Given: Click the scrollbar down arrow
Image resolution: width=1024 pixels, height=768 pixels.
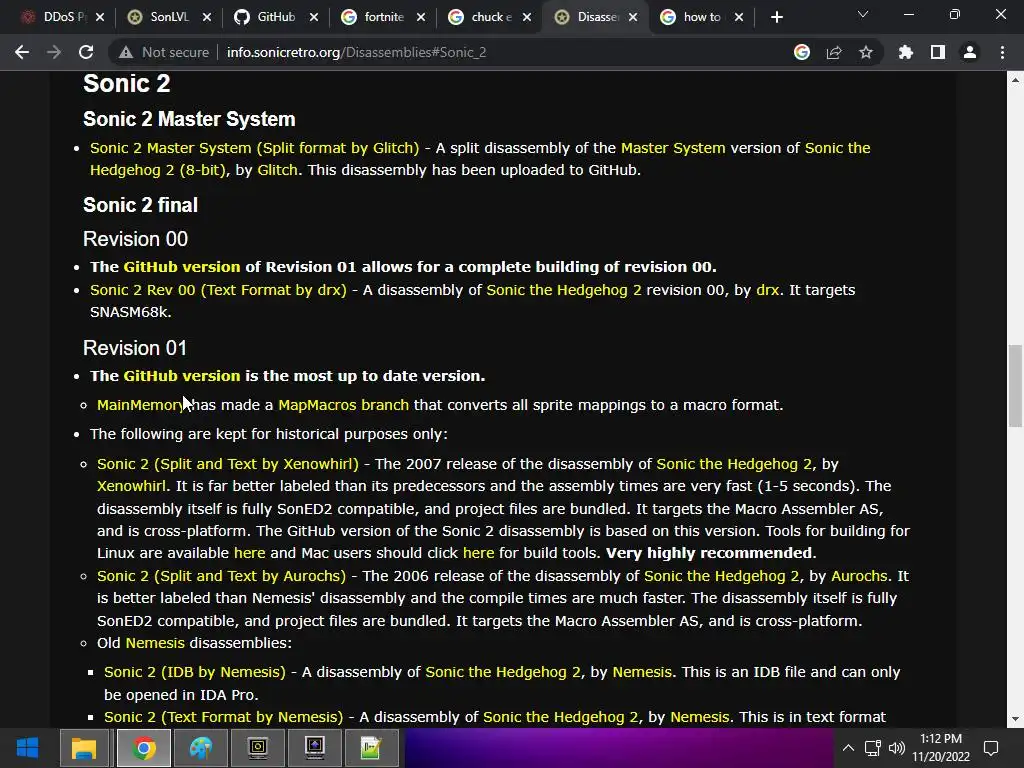Looking at the screenshot, I should point(1015,719).
